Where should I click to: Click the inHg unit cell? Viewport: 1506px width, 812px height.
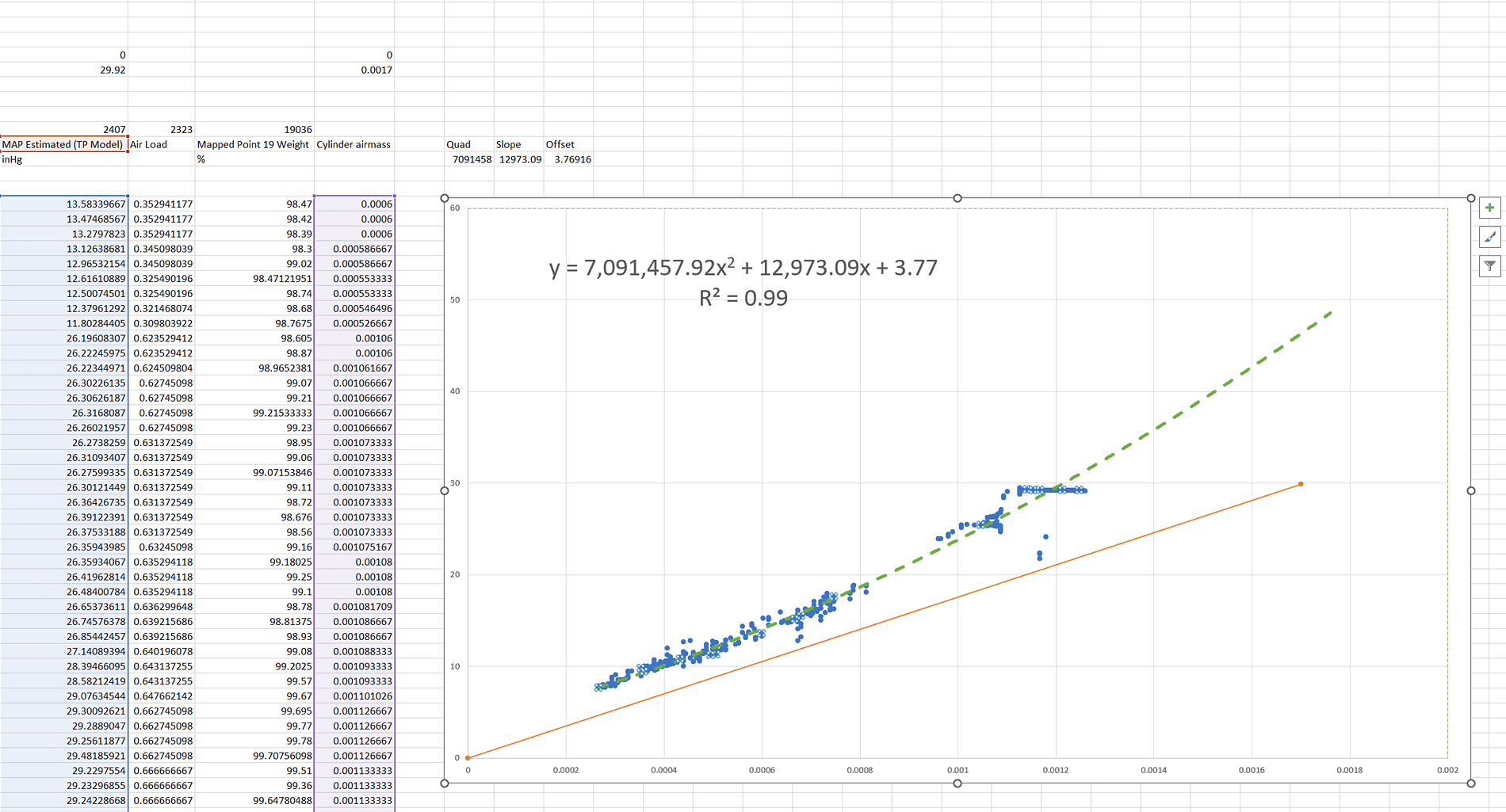(63, 159)
